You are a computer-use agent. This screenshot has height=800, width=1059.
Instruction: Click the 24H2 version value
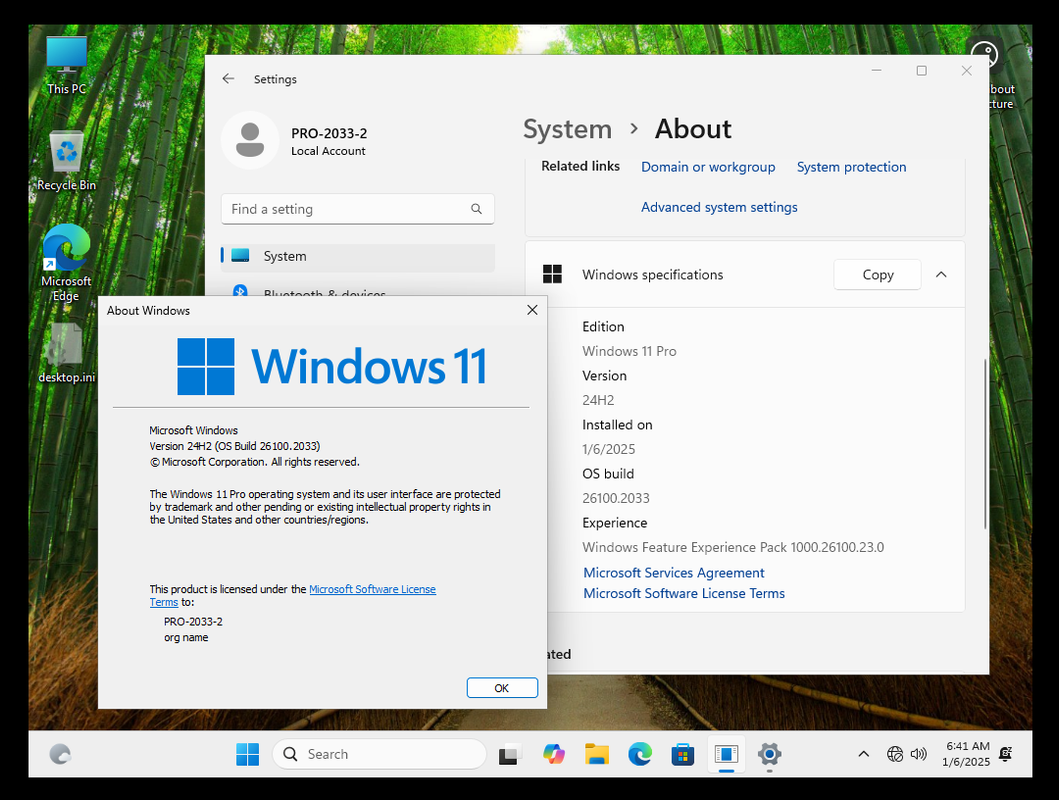pyautogui.click(x=598, y=400)
